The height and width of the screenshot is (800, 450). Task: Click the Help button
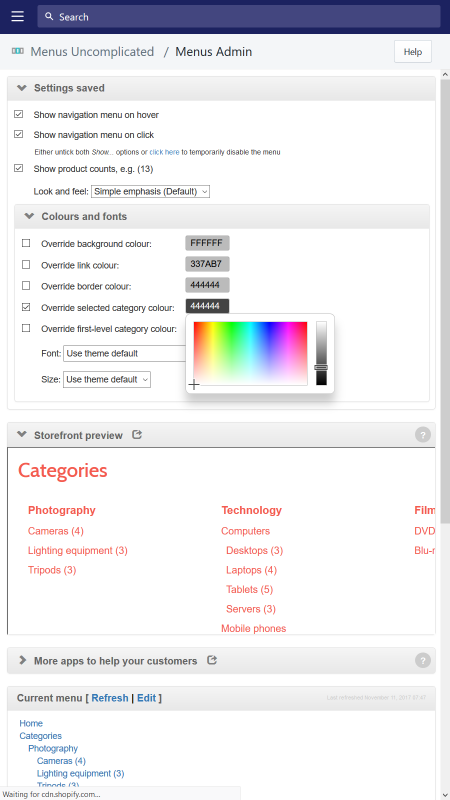point(413,52)
